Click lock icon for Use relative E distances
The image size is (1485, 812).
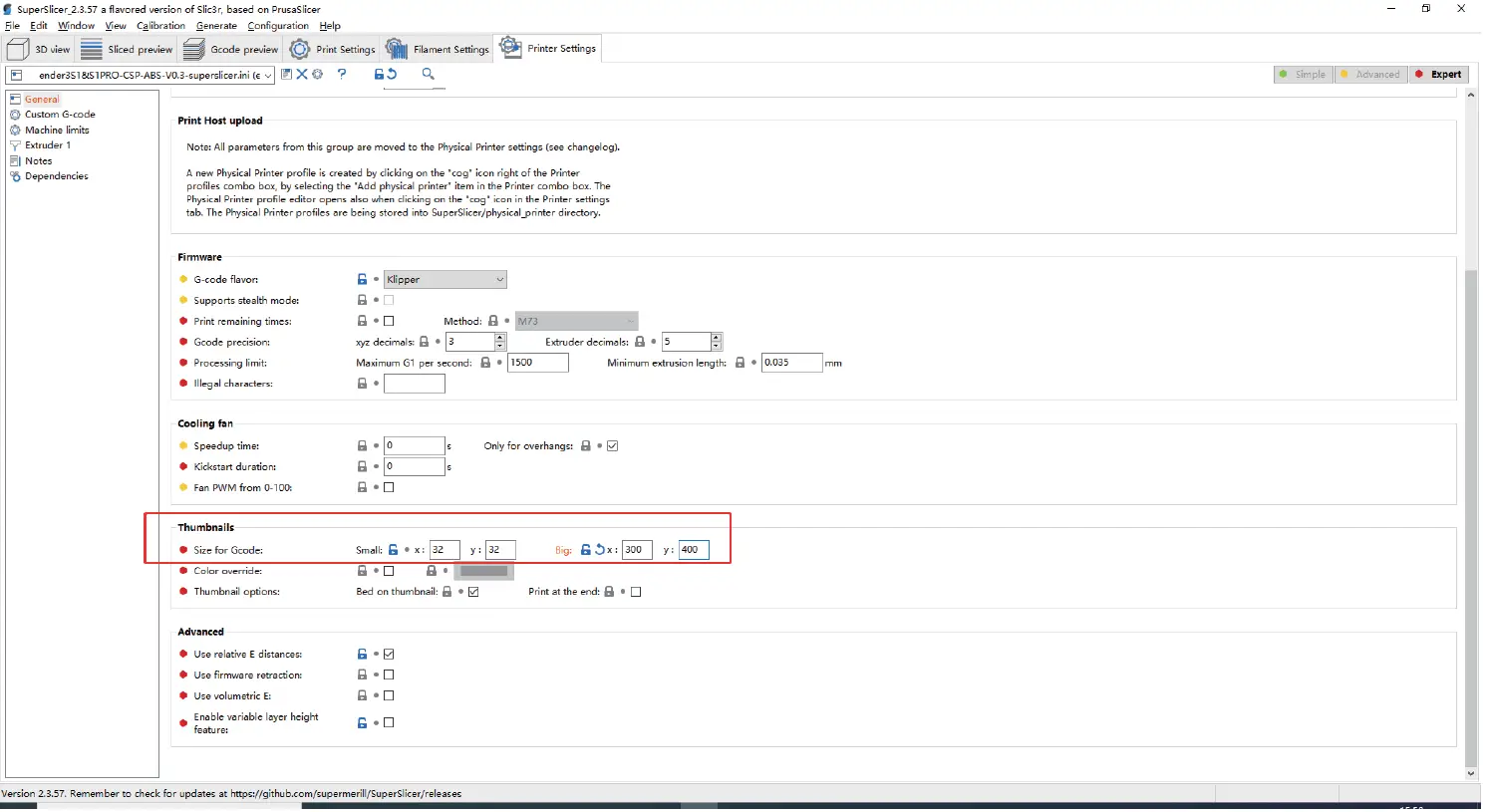[x=363, y=655]
